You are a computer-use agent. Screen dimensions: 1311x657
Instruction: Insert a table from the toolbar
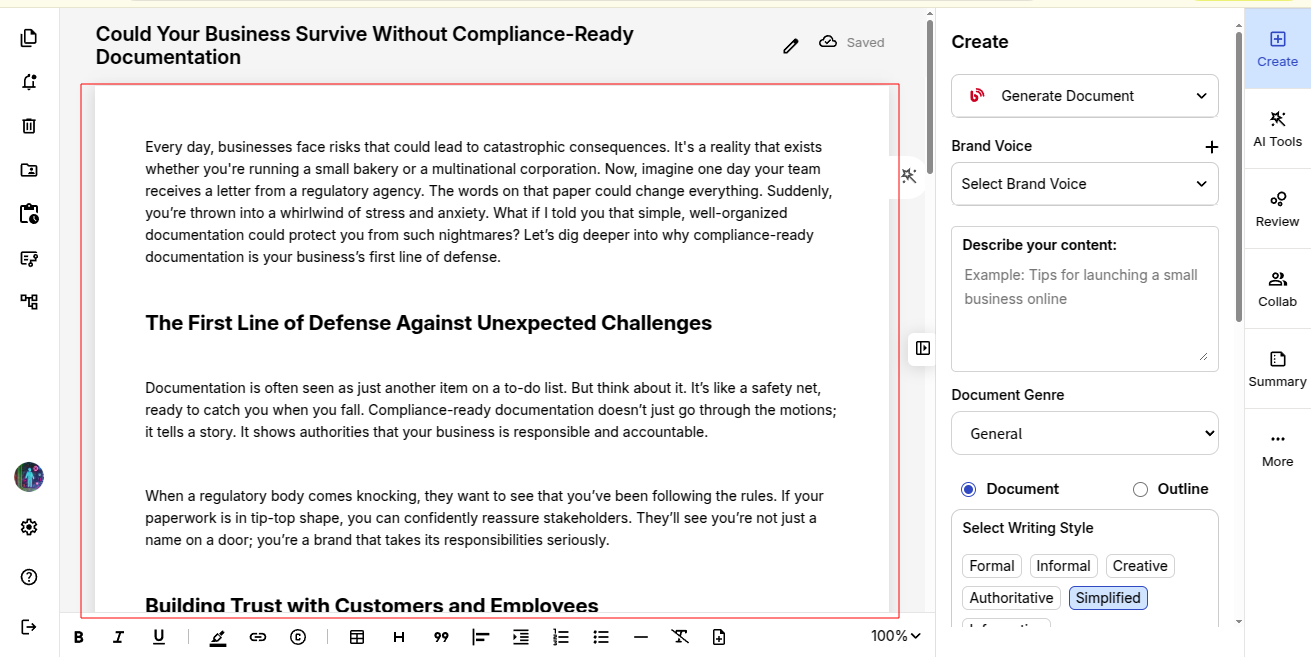pyautogui.click(x=357, y=637)
